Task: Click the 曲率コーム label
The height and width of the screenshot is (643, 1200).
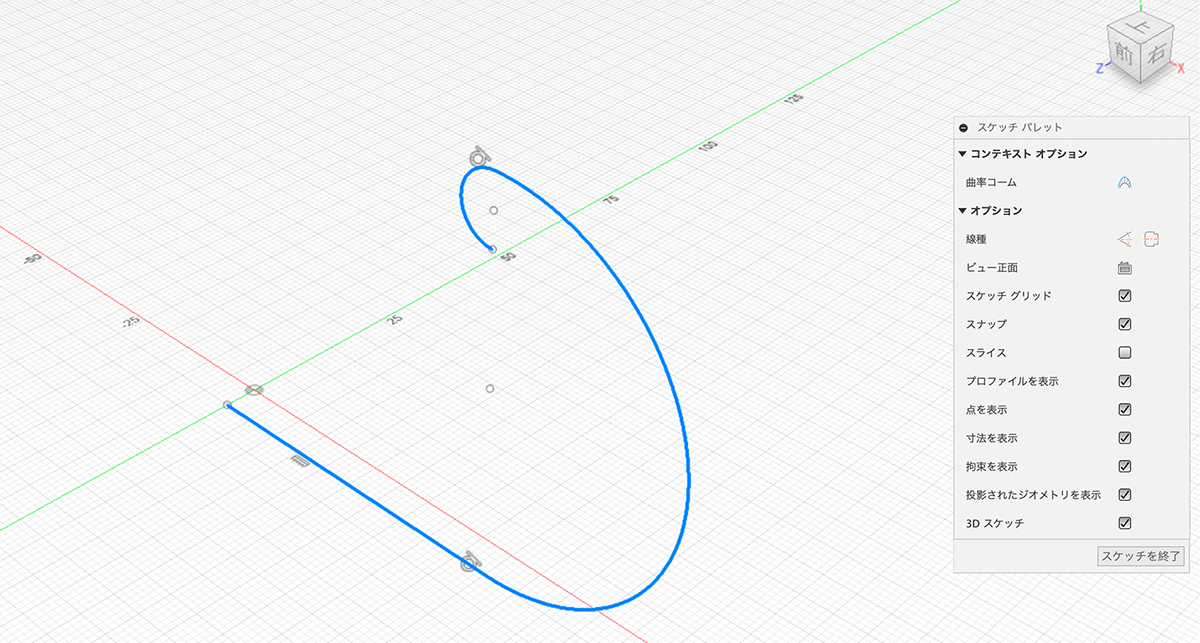Action: tap(991, 183)
